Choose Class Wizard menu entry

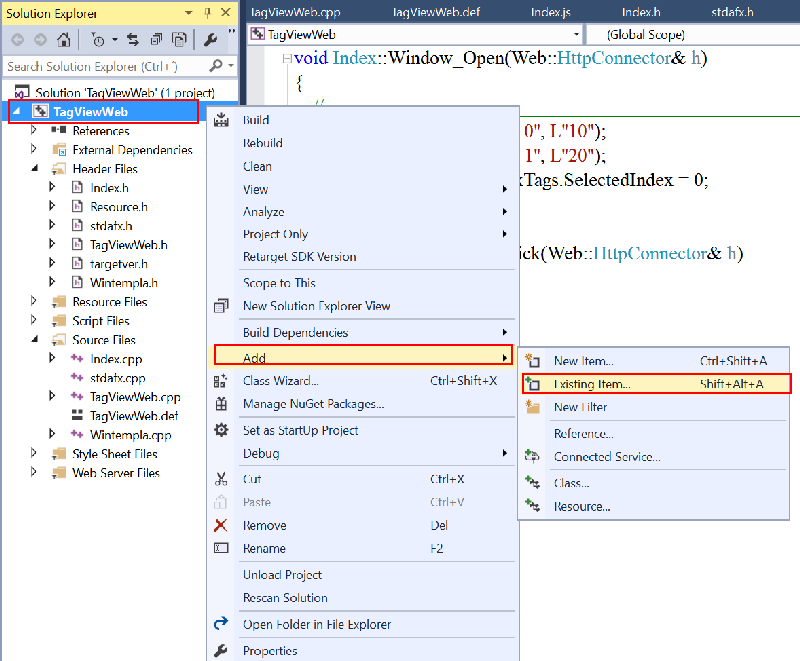[x=363, y=381]
